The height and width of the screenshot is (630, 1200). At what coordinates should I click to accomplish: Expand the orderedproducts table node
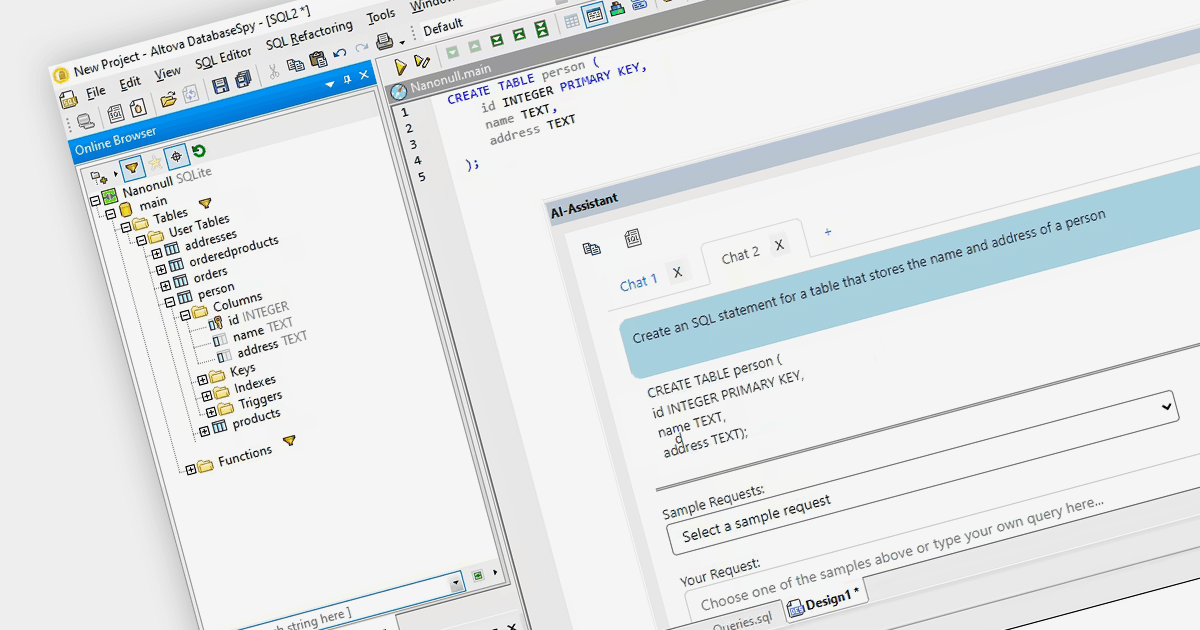pyautogui.click(x=162, y=270)
